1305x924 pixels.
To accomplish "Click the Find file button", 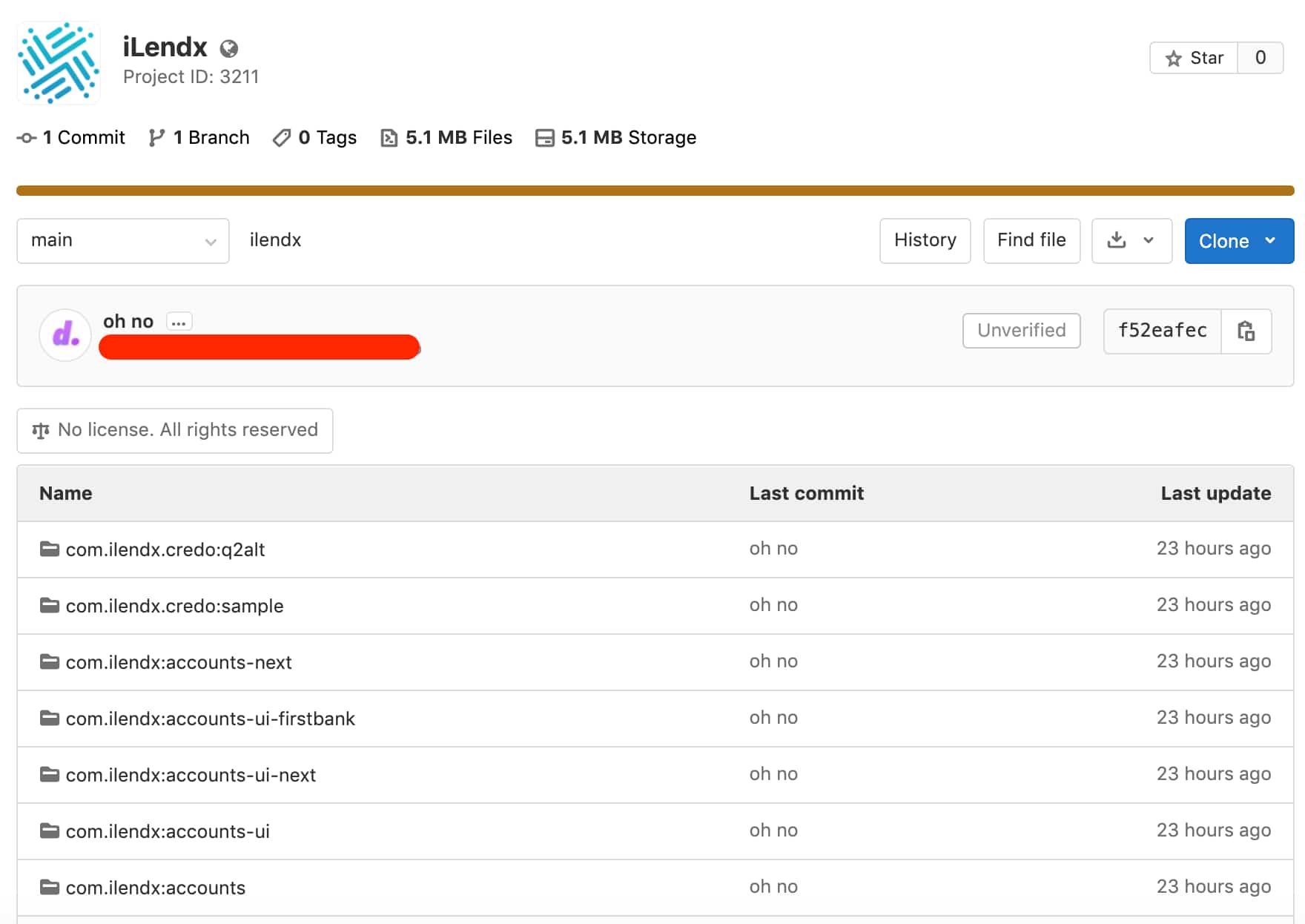I will [1031, 240].
